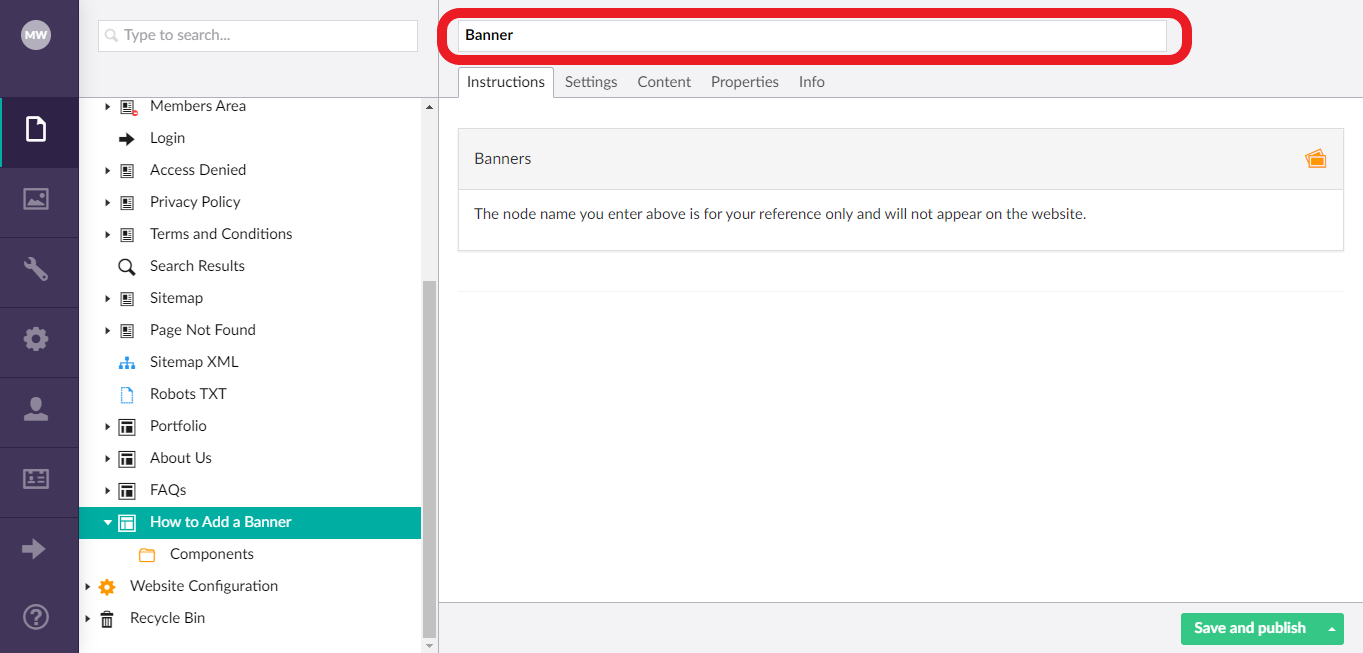1363x653 pixels.
Task: Open the arrow section in sidebar
Action: point(34,549)
